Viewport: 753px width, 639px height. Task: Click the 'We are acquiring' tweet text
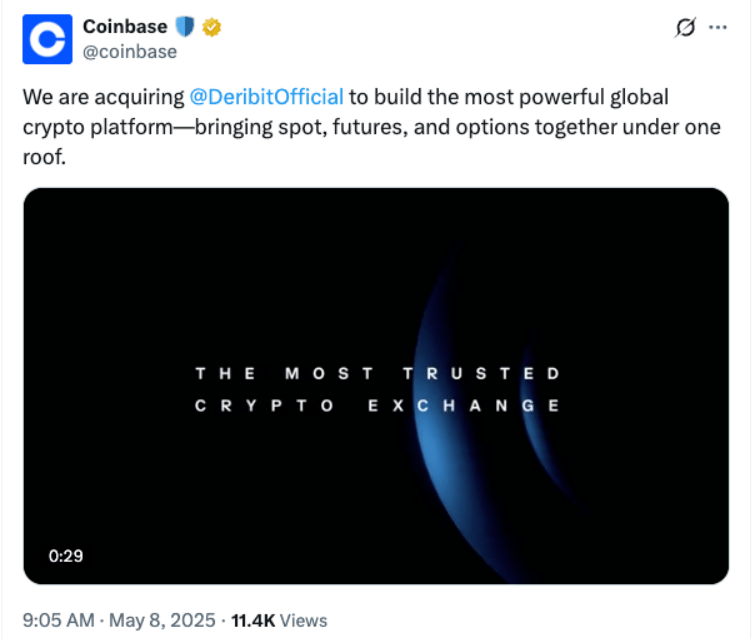point(103,97)
